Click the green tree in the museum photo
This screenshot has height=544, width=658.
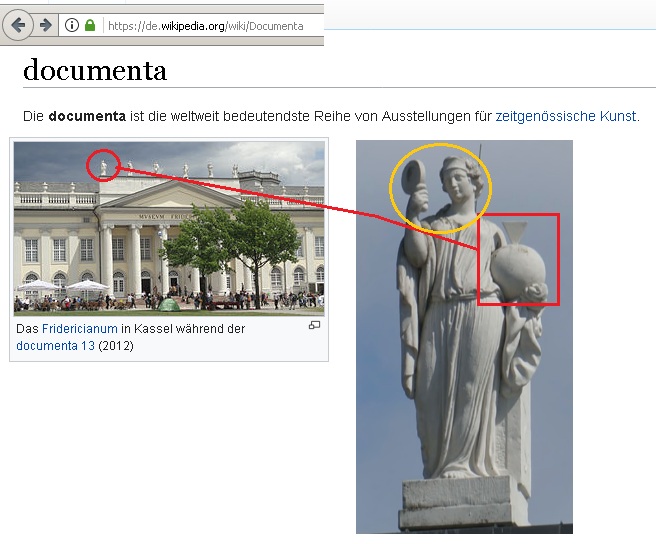tap(235, 240)
